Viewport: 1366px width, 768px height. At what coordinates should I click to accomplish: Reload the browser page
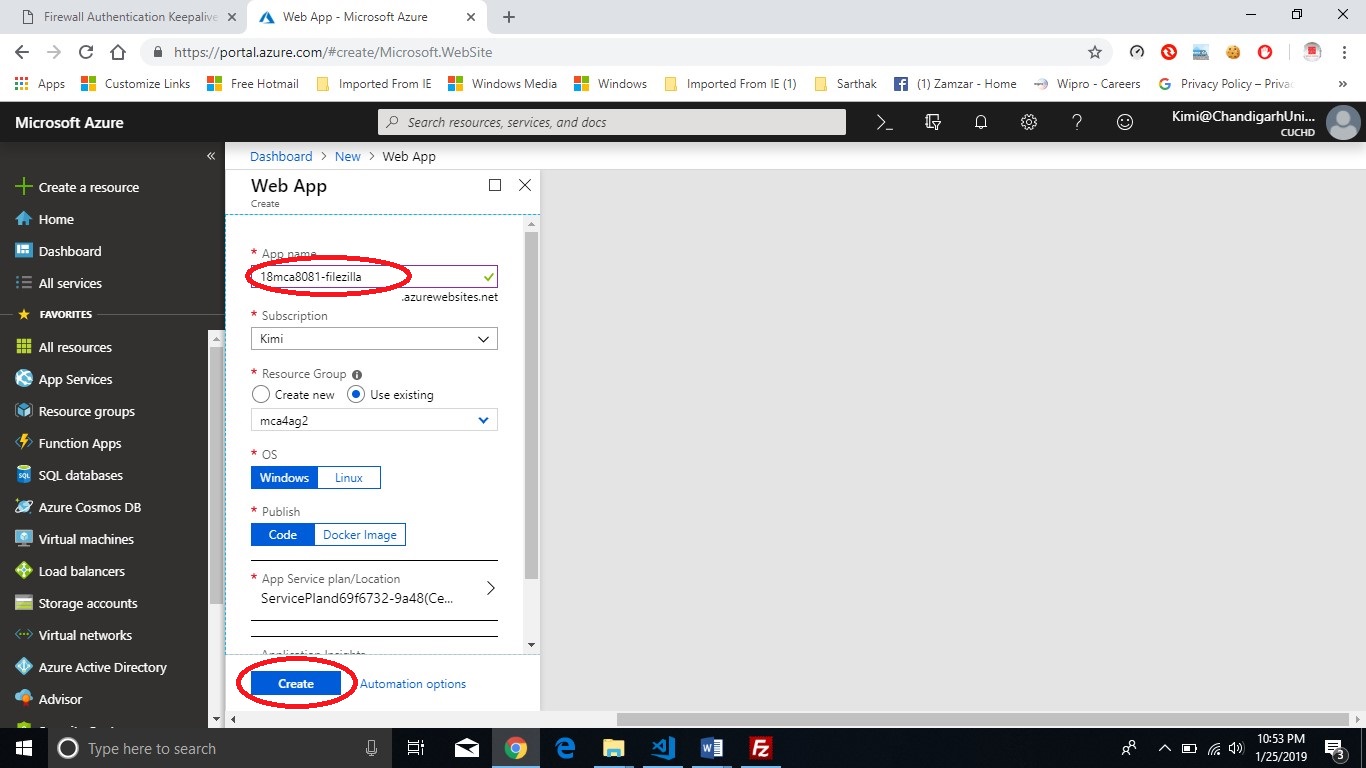(x=86, y=52)
